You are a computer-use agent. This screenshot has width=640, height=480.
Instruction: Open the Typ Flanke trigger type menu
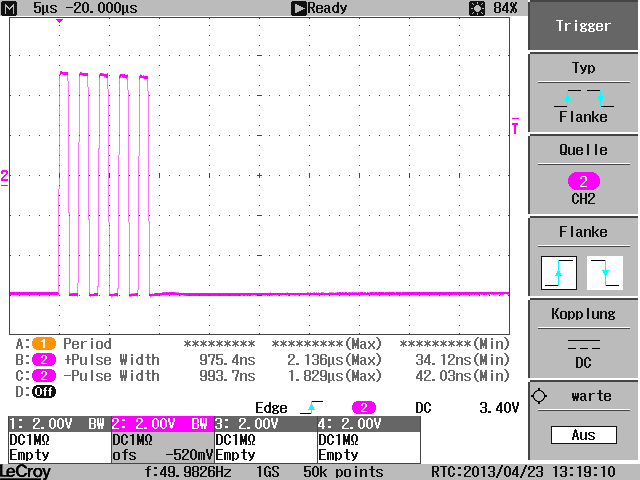(583, 93)
